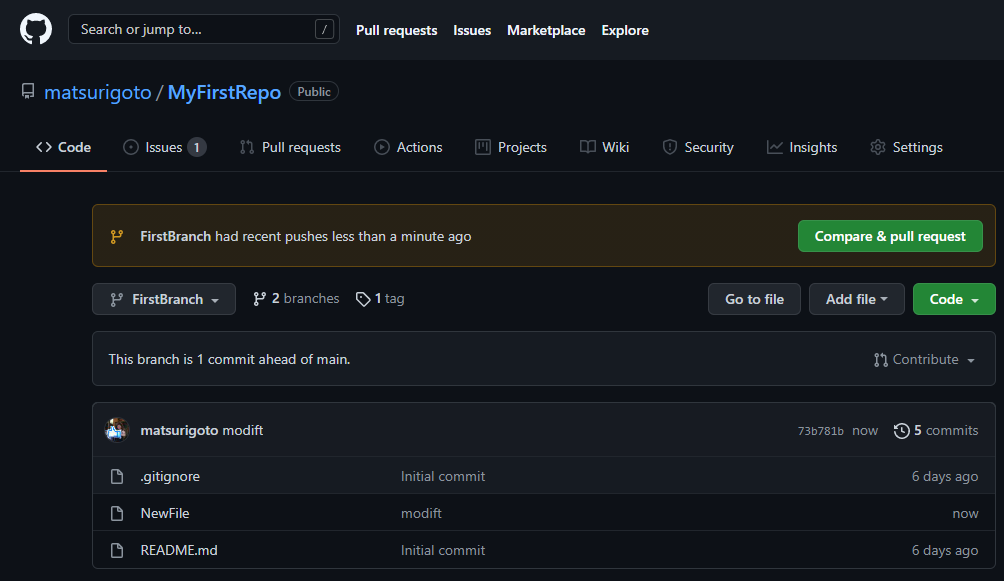Click the branch icon in the push banner
1004x581 pixels.
tap(117, 236)
